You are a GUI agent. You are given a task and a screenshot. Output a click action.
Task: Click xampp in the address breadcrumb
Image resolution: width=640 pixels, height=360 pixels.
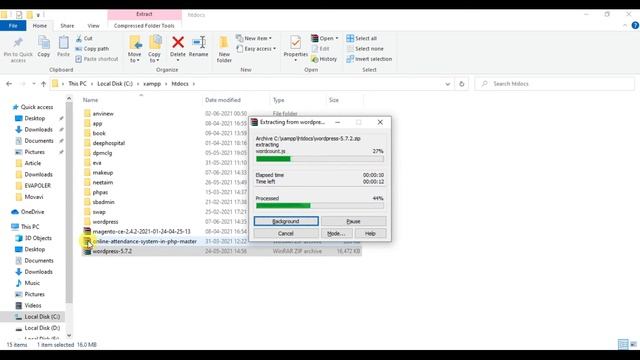pyautogui.click(x=152, y=84)
